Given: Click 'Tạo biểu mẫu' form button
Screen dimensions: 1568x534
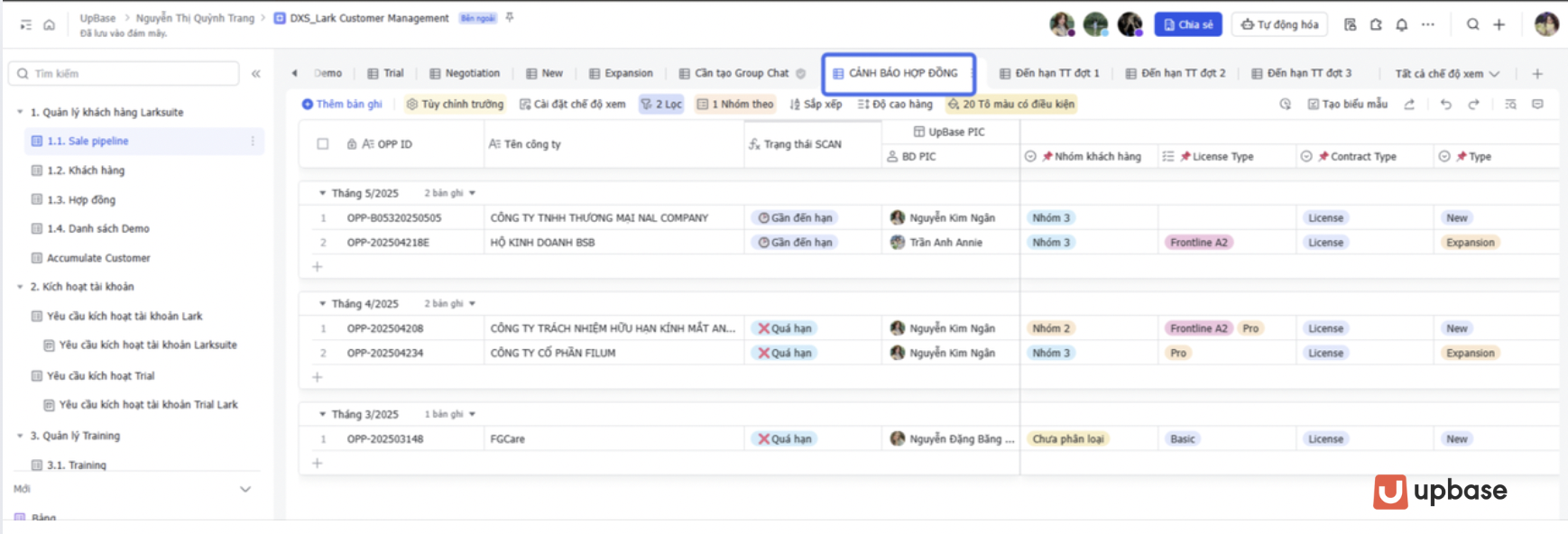Looking at the screenshot, I should [1348, 105].
